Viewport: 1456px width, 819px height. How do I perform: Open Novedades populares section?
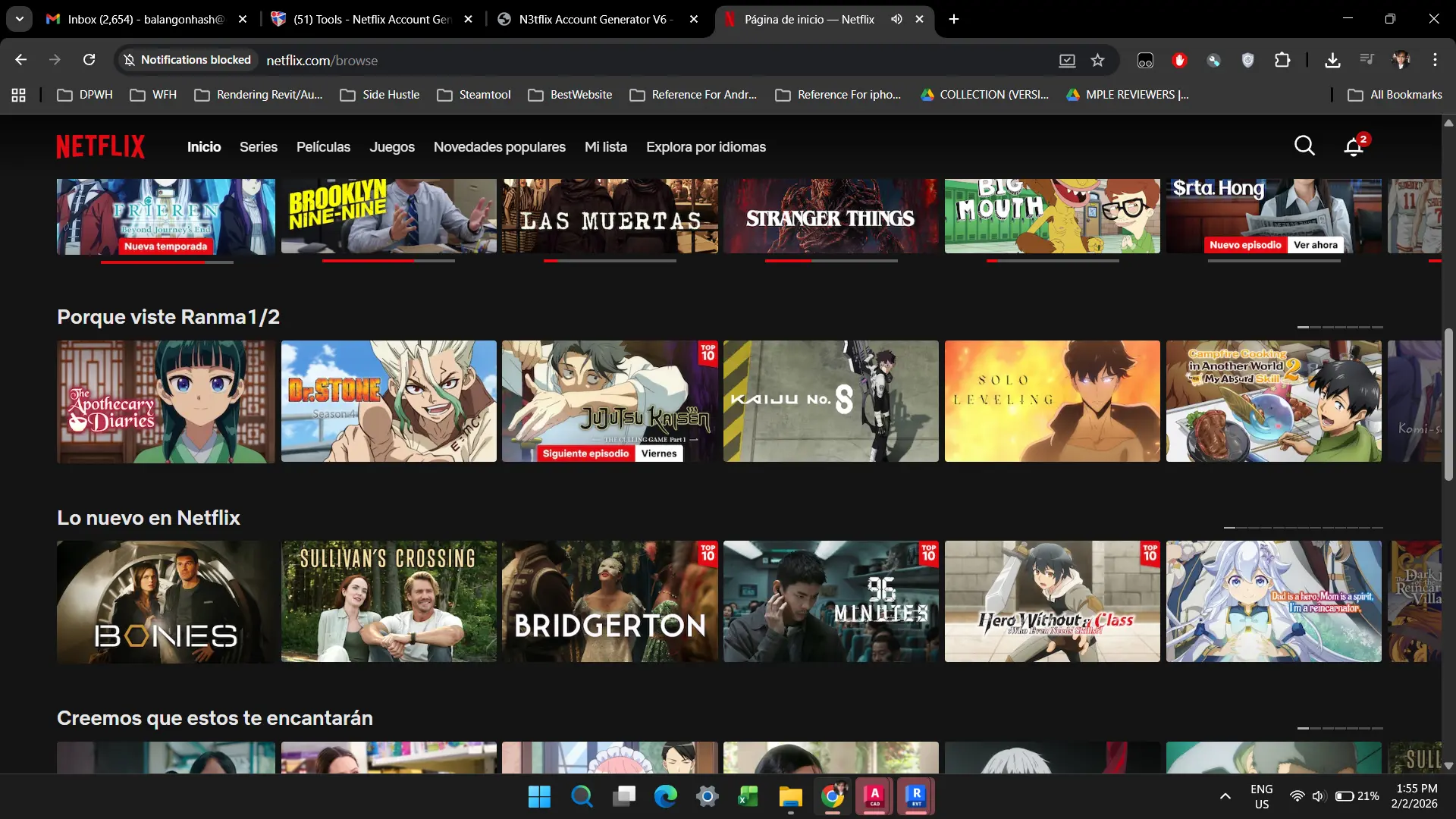500,147
